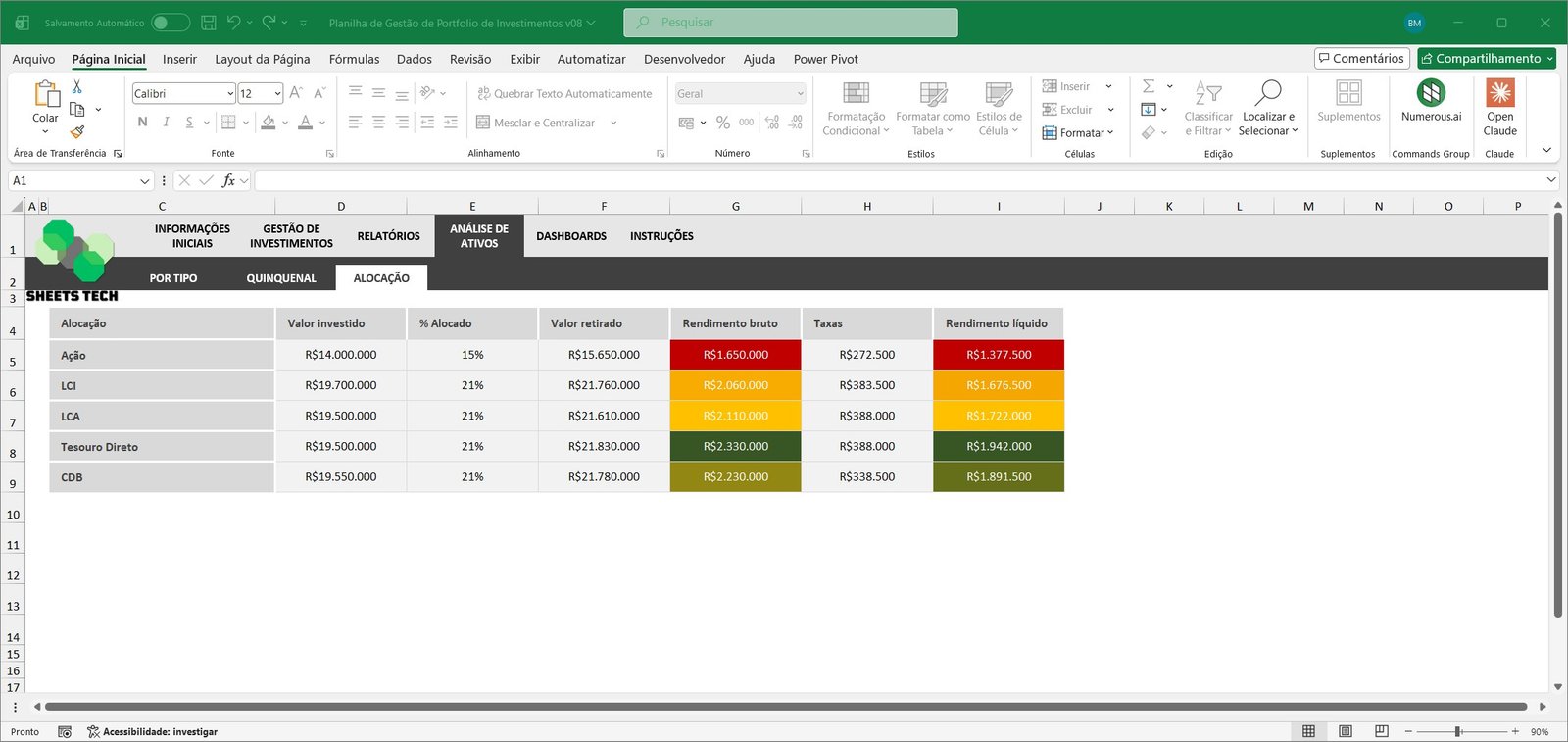
Task: Click the Save disk icon in title bar
Action: tap(208, 23)
